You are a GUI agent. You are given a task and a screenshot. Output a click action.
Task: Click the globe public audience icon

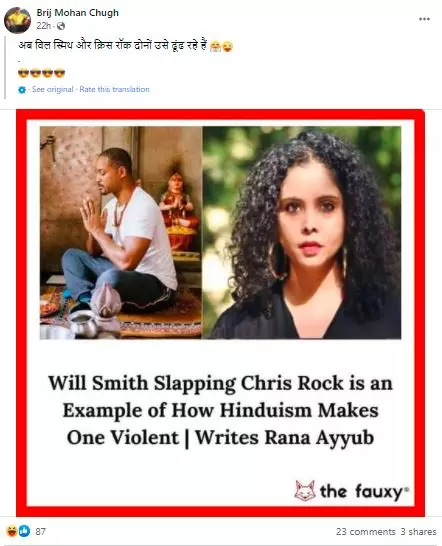61,26
